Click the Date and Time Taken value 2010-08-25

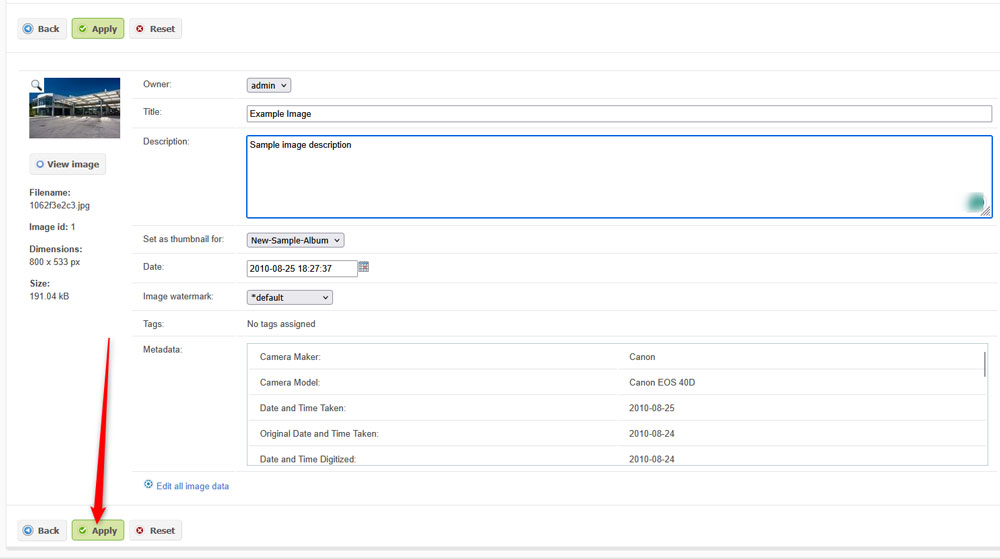pyautogui.click(x=652, y=408)
